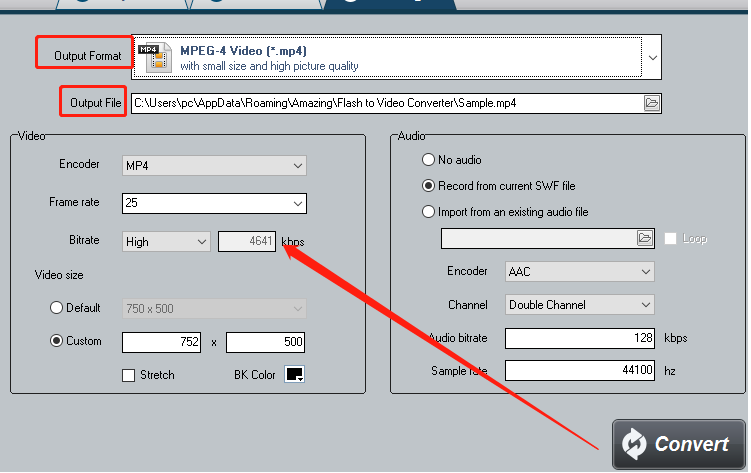Browse for output file folder icon
Viewport: 751px width, 473px height.
coord(651,103)
